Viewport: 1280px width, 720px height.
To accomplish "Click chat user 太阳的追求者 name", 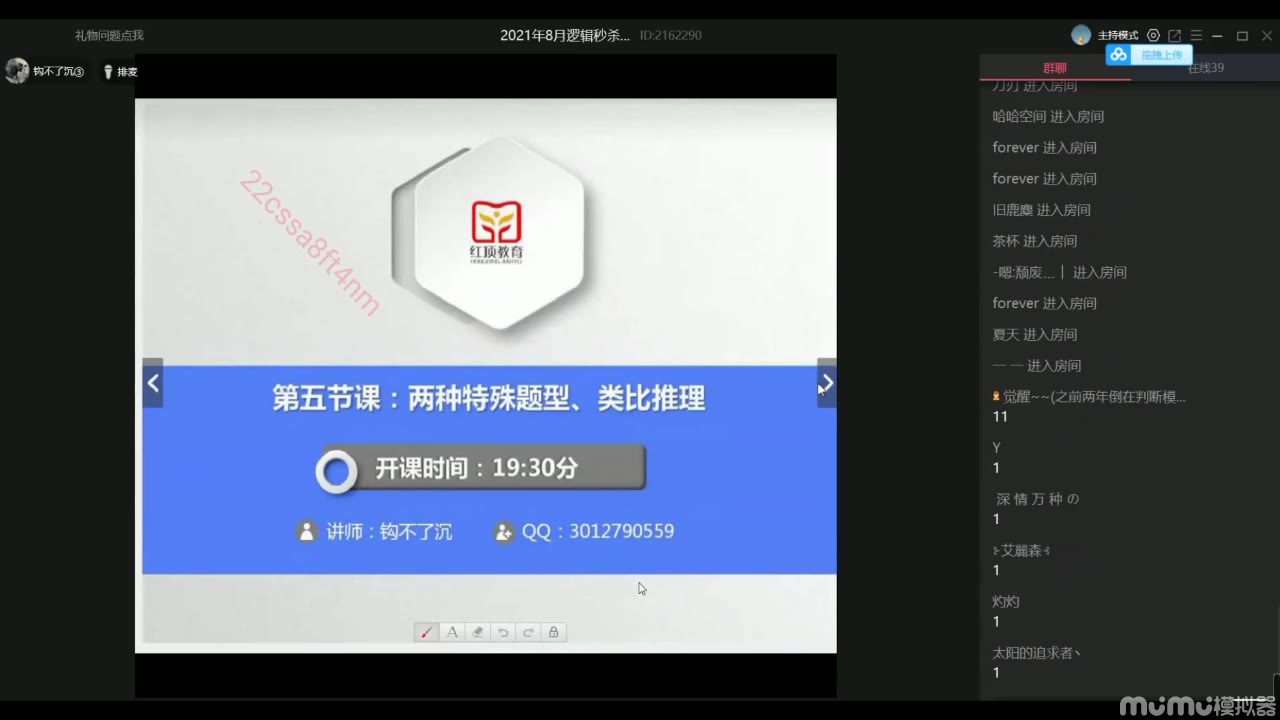I will coord(1036,653).
